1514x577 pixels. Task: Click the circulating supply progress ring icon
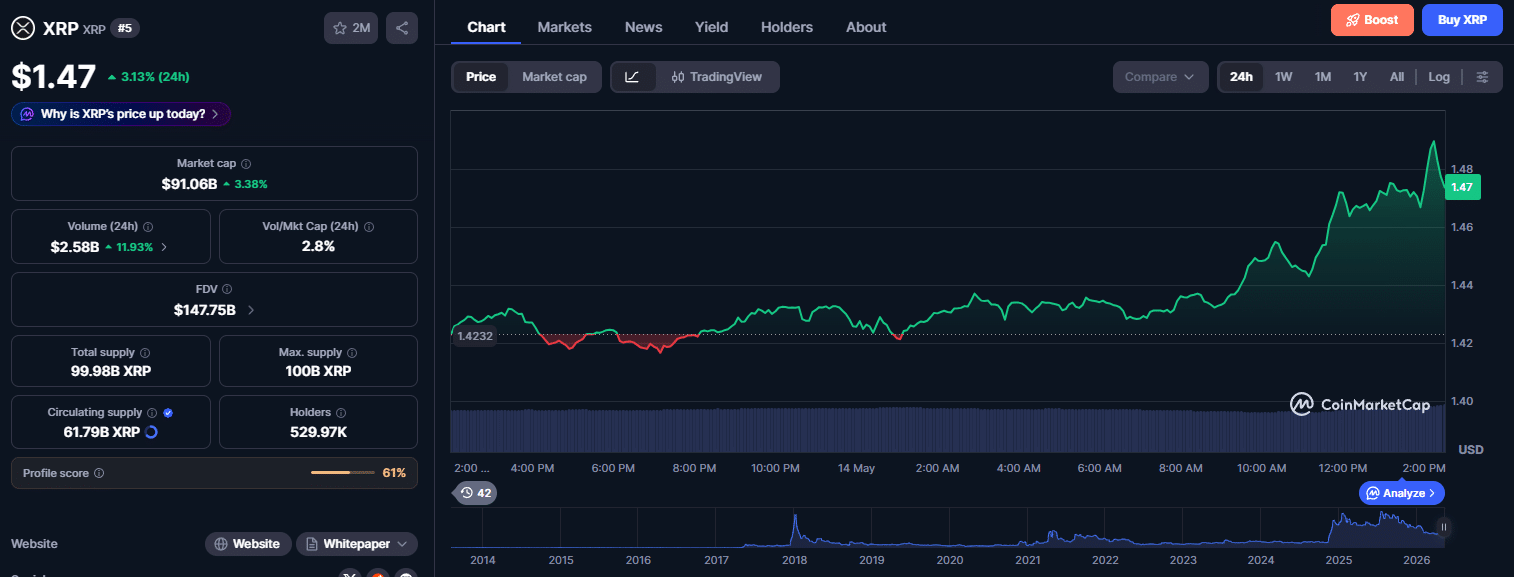[x=151, y=432]
